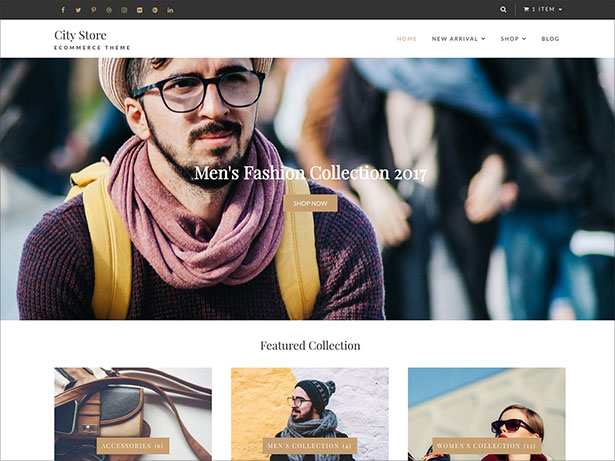Click the Ecommerce Theme tagline text
The height and width of the screenshot is (461, 615).
pos(92,47)
